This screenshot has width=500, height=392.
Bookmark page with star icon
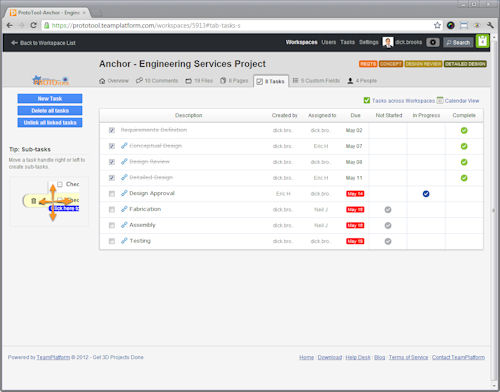(x=437, y=25)
